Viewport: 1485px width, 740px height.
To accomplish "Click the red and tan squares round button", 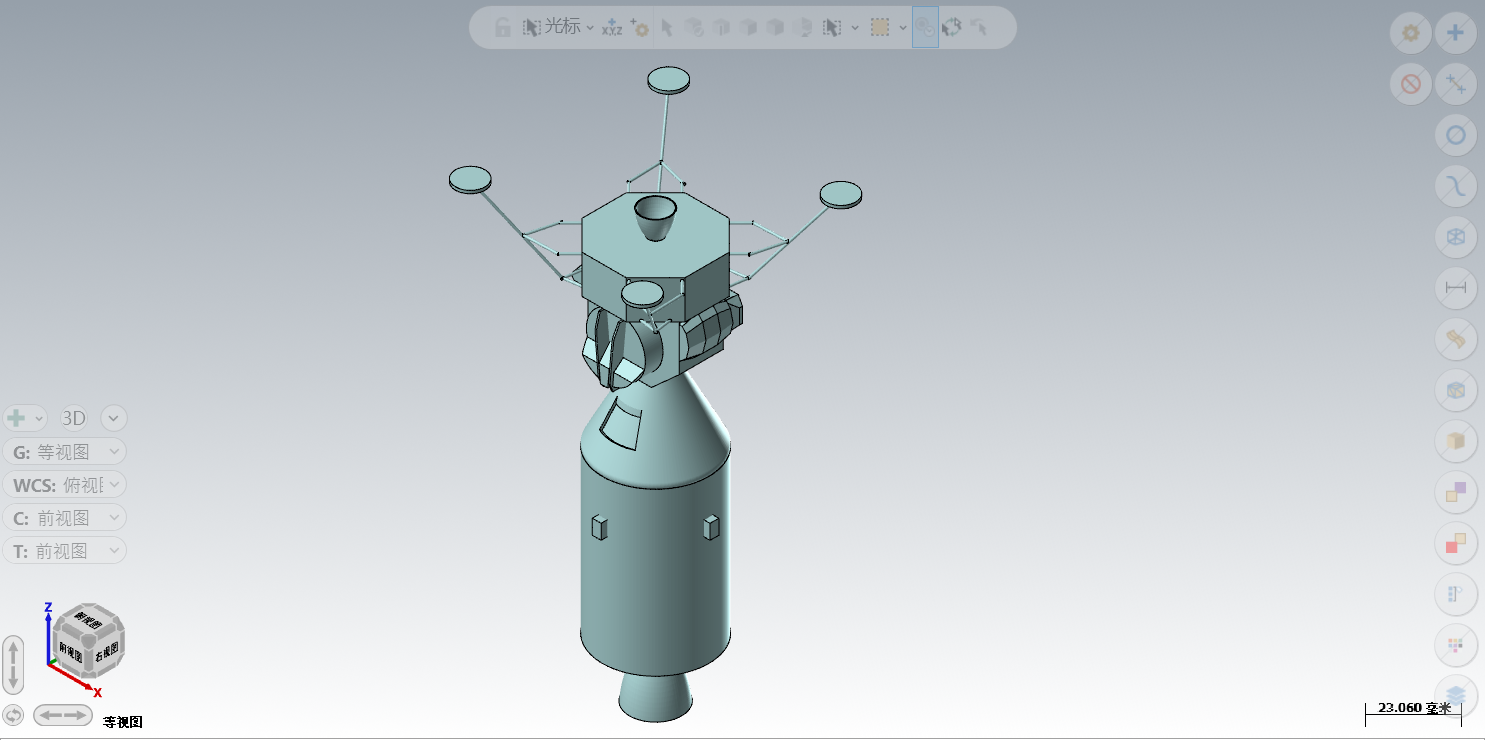I will click(1456, 543).
